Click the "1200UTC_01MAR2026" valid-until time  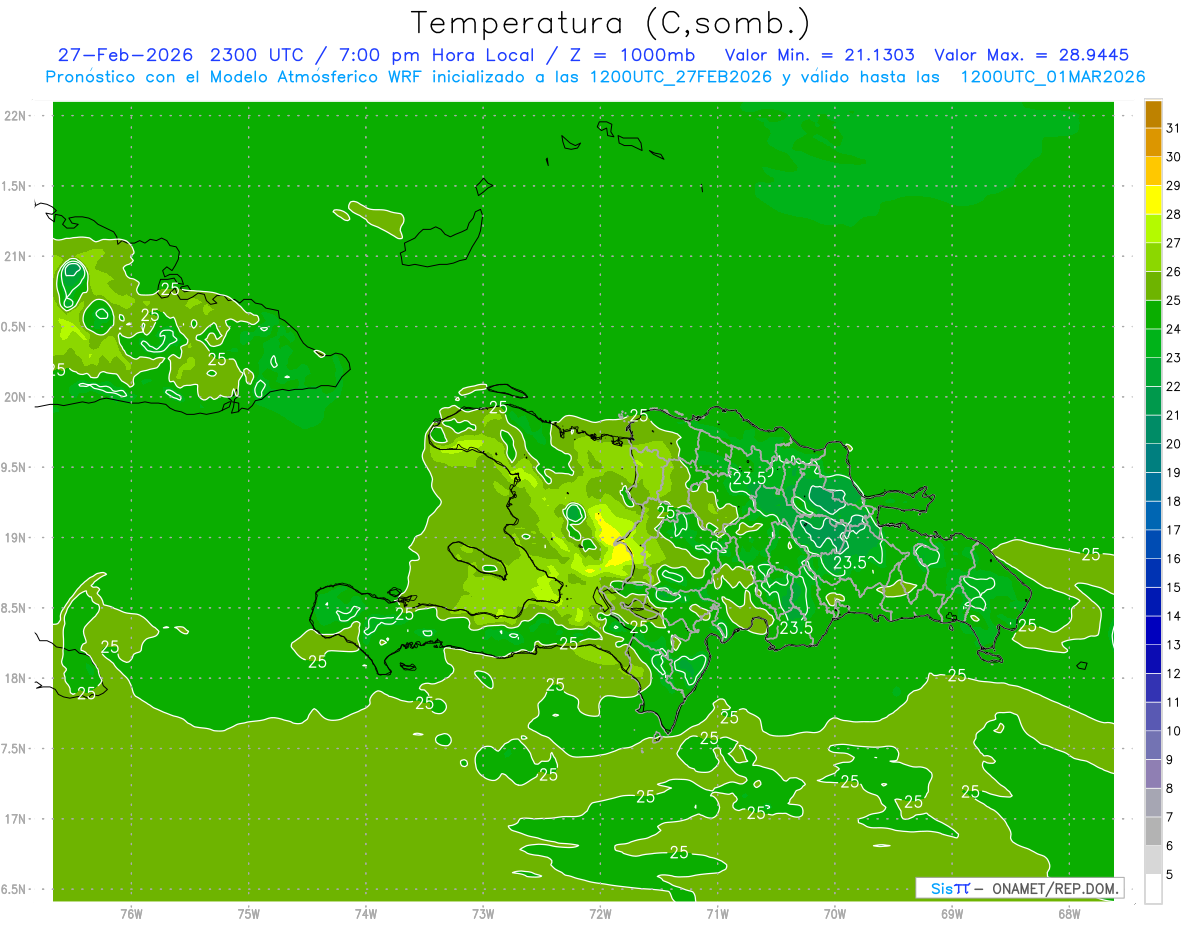pos(1052,76)
